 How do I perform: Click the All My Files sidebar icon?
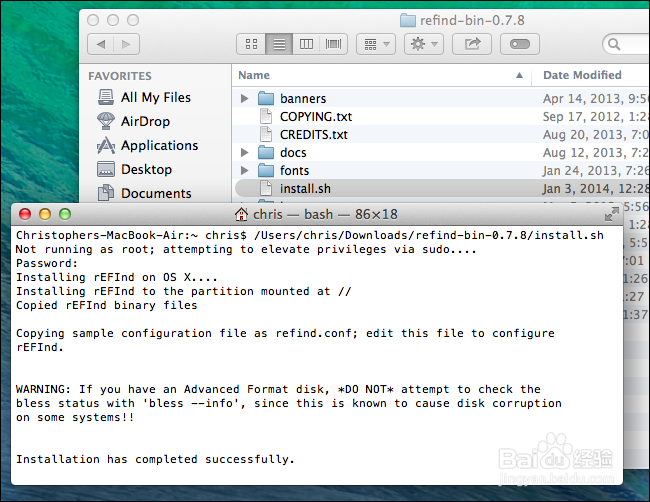point(106,97)
